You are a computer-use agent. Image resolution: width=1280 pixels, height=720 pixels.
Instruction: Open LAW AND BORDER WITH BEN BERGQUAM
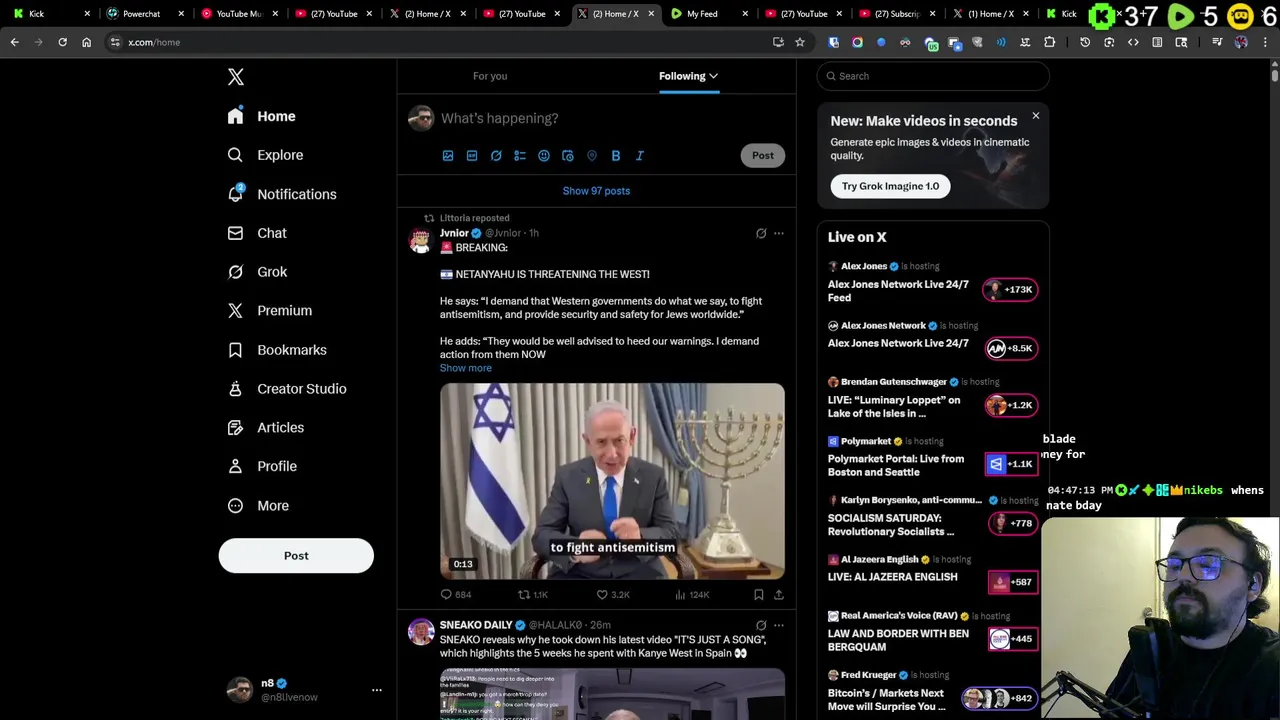tap(898, 640)
